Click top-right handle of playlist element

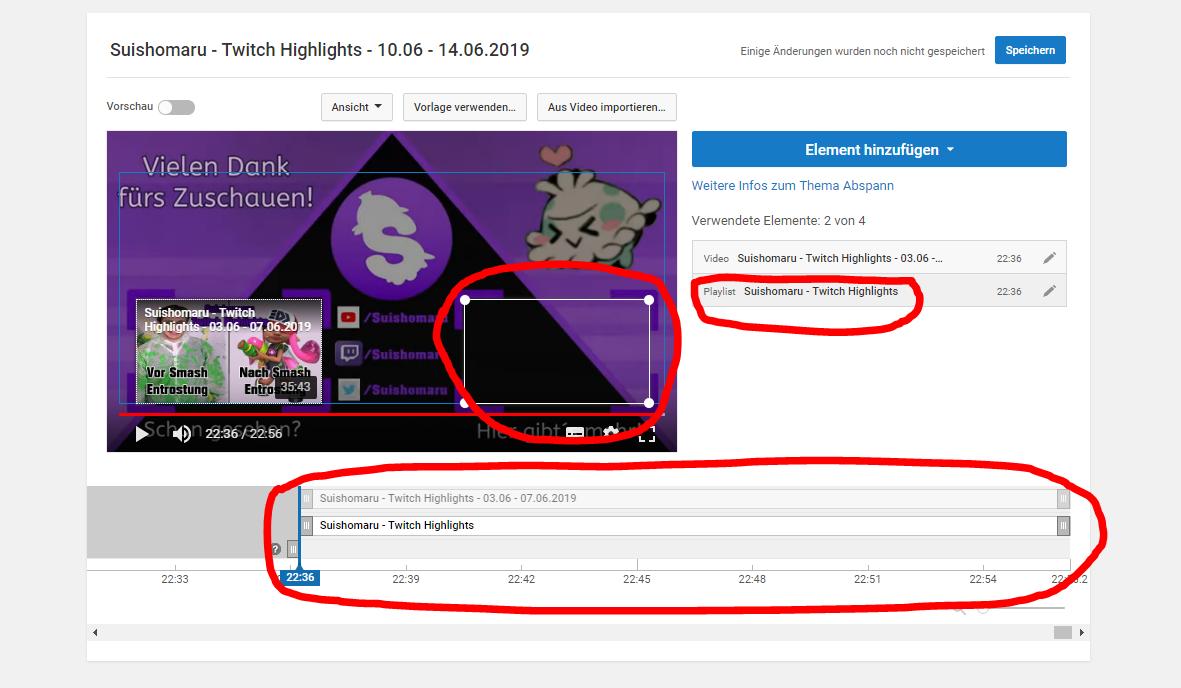coord(649,300)
